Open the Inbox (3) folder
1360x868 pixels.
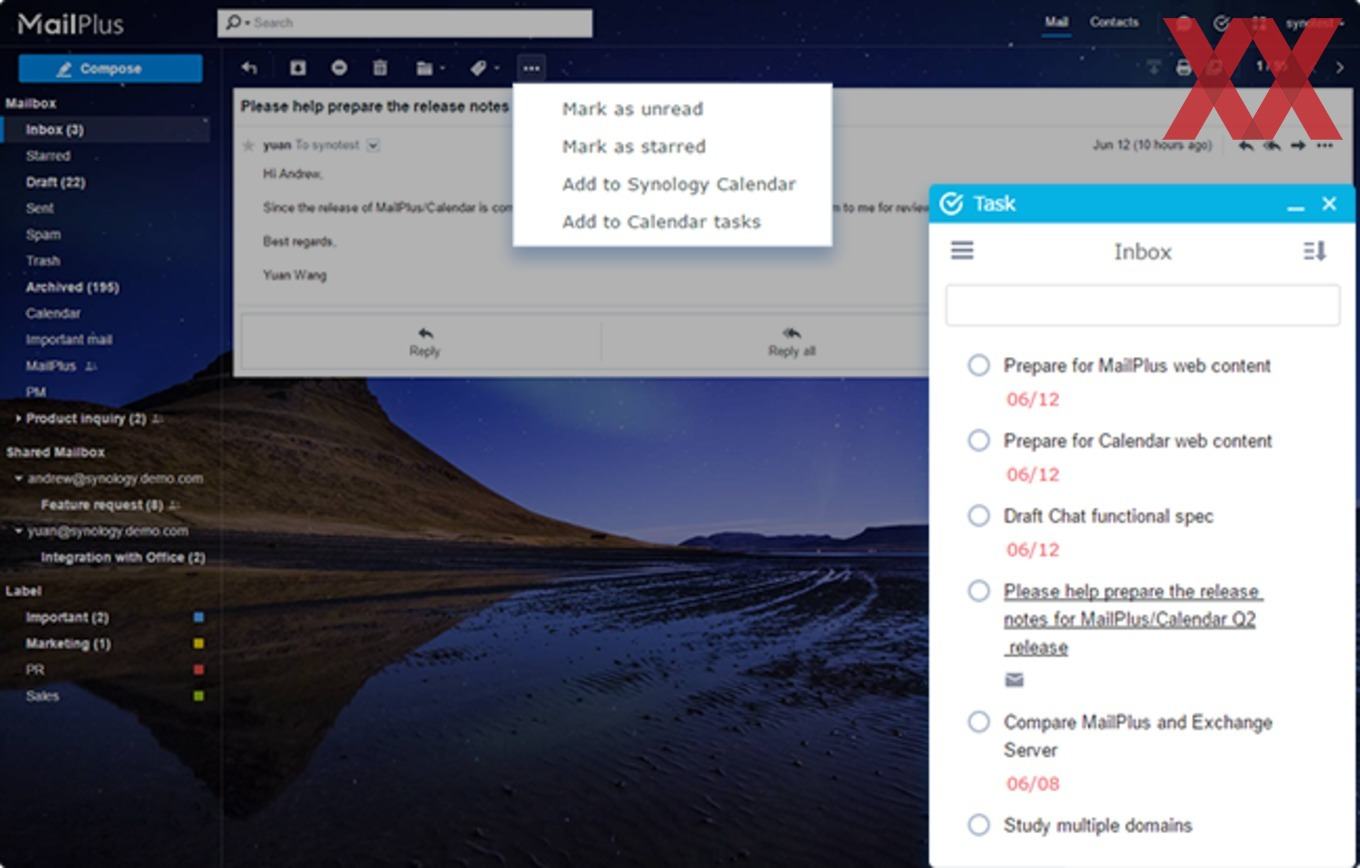(105, 130)
